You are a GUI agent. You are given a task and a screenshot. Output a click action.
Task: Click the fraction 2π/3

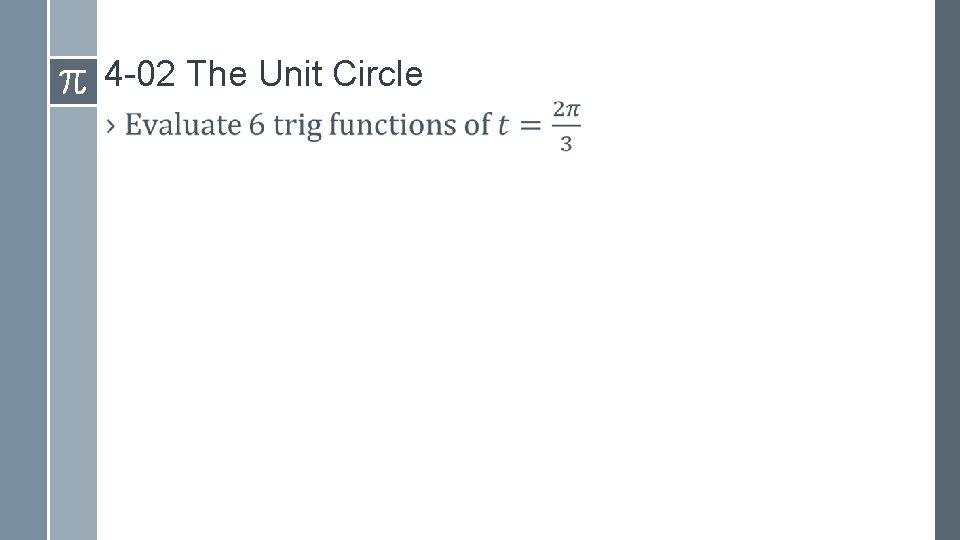pyautogui.click(x=566, y=126)
